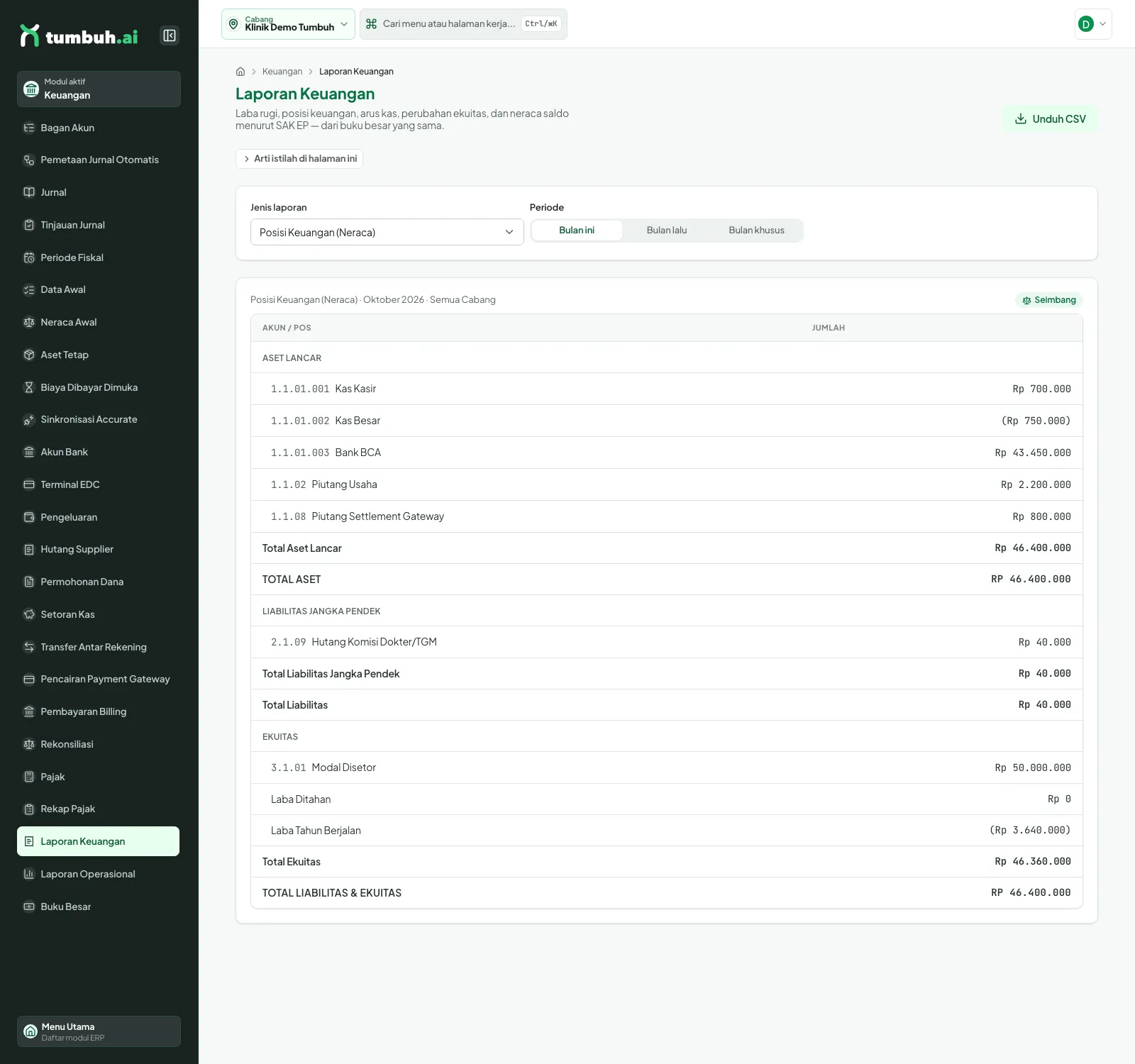Click the Bank BCA account row
Screen dimensions: 1135x1064
667,453
